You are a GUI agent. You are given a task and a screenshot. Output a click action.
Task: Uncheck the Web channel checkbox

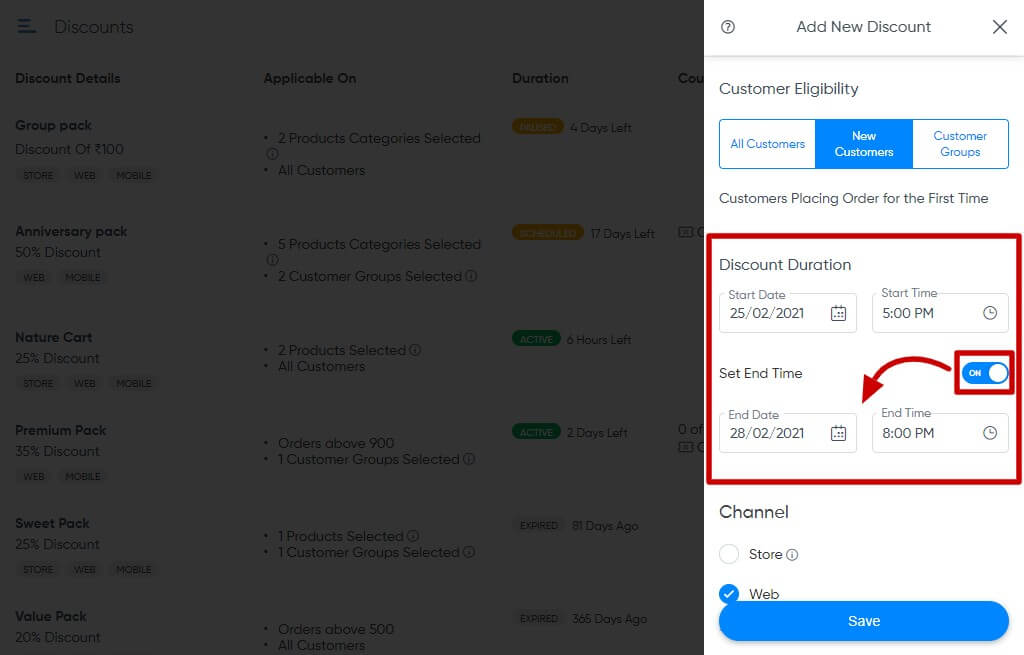point(728,593)
